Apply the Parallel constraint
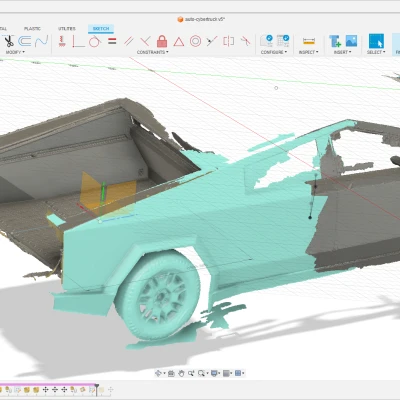 coord(129,41)
